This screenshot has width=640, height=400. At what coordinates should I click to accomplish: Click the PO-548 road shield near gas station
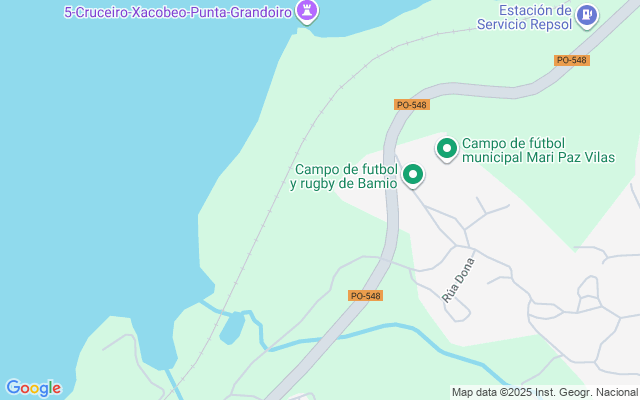(571, 60)
